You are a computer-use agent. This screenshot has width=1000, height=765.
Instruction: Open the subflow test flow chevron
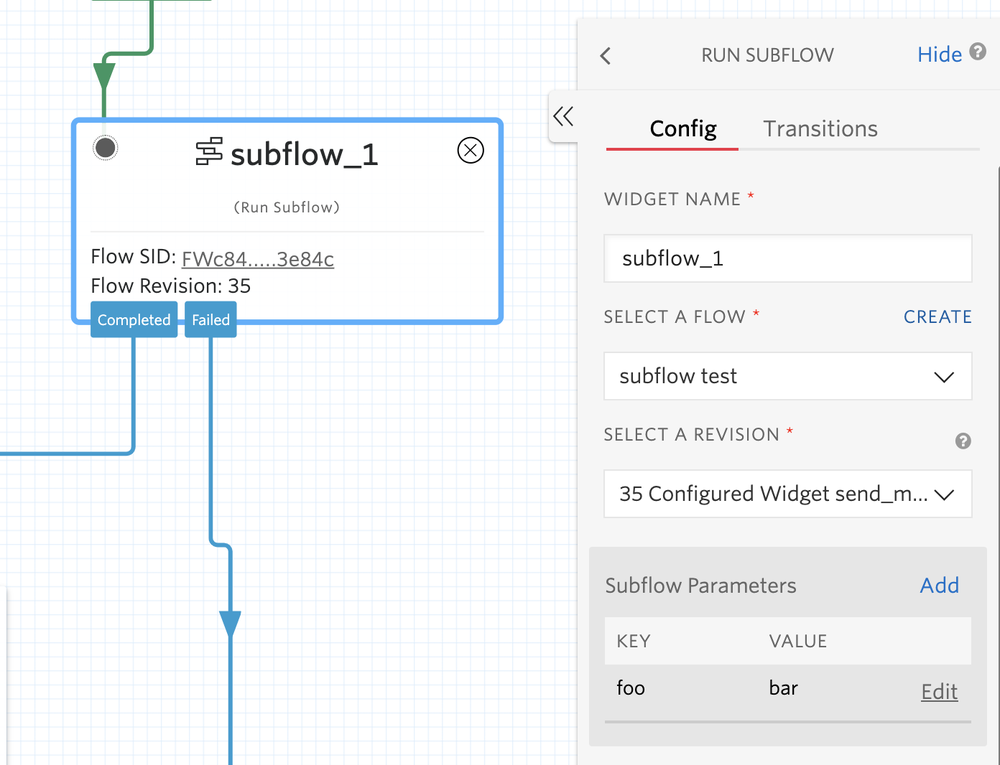click(943, 377)
